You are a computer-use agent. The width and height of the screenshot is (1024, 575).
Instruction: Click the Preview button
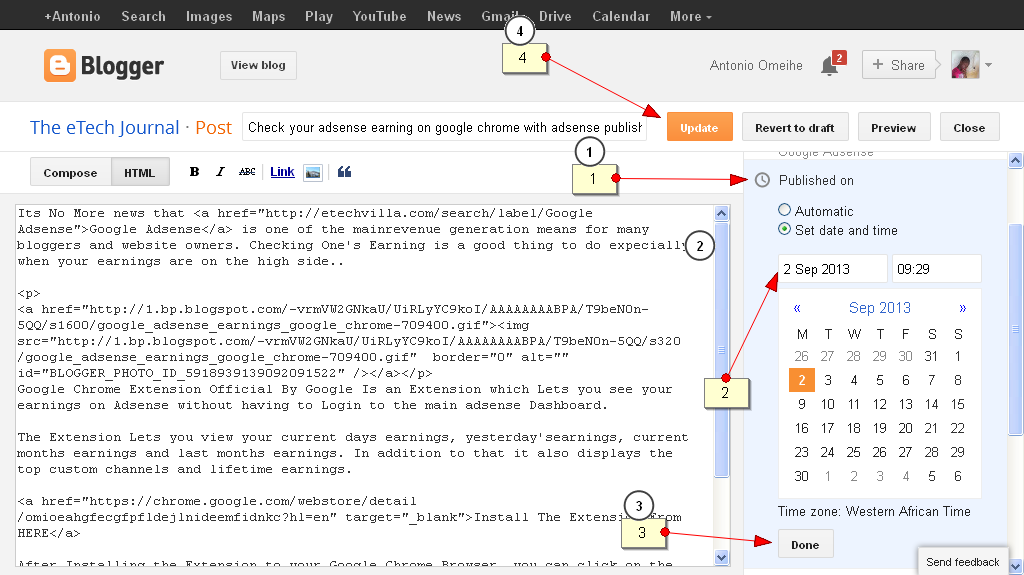pyautogui.click(x=893, y=127)
